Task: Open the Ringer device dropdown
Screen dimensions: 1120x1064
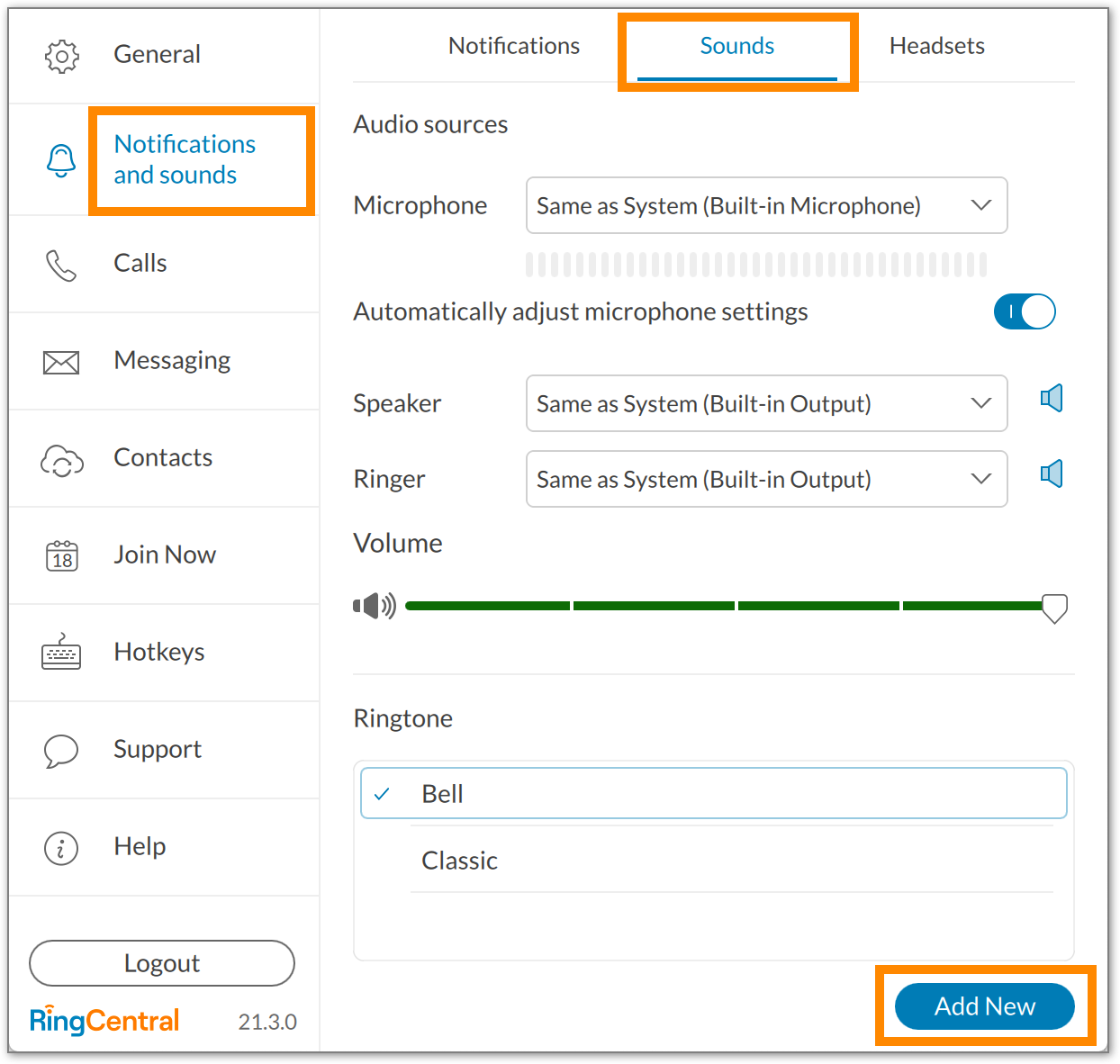Action: 766,479
